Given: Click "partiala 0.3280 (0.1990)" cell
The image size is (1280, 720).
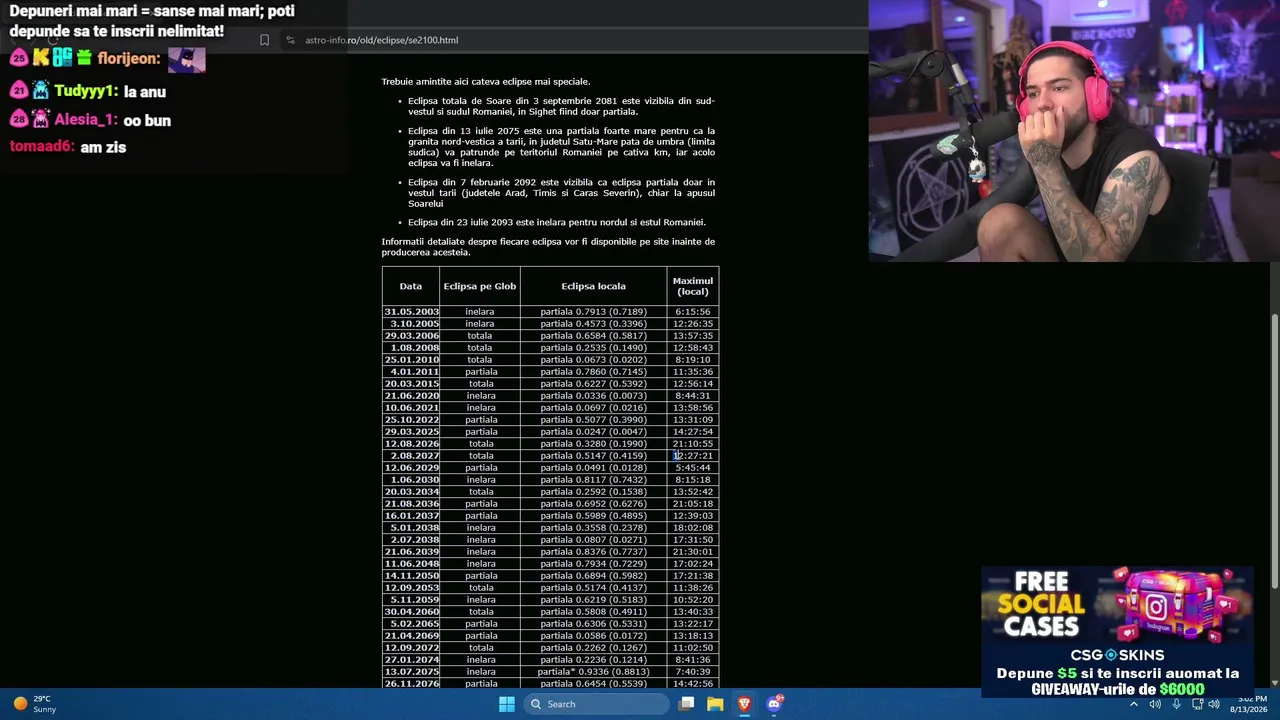Looking at the screenshot, I should [x=593, y=444].
